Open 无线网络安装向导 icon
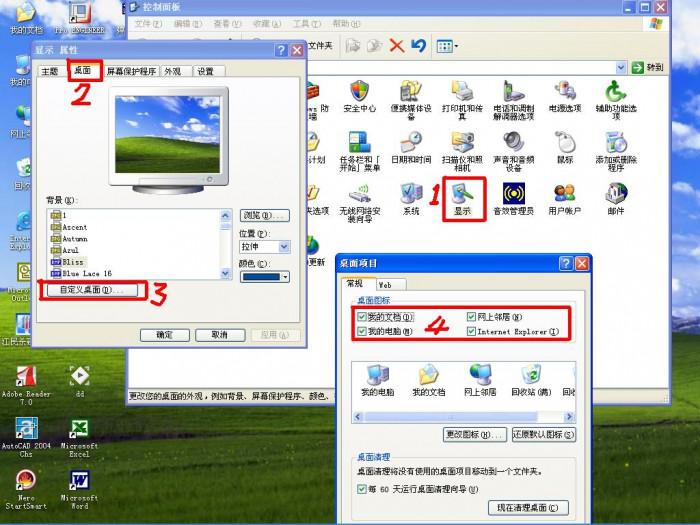 (359, 203)
